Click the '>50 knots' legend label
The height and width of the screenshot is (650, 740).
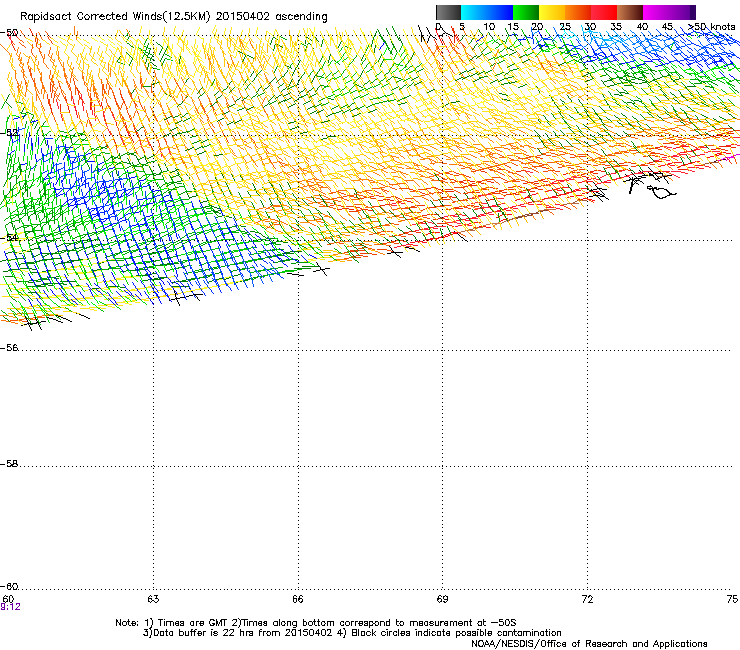(x=712, y=27)
